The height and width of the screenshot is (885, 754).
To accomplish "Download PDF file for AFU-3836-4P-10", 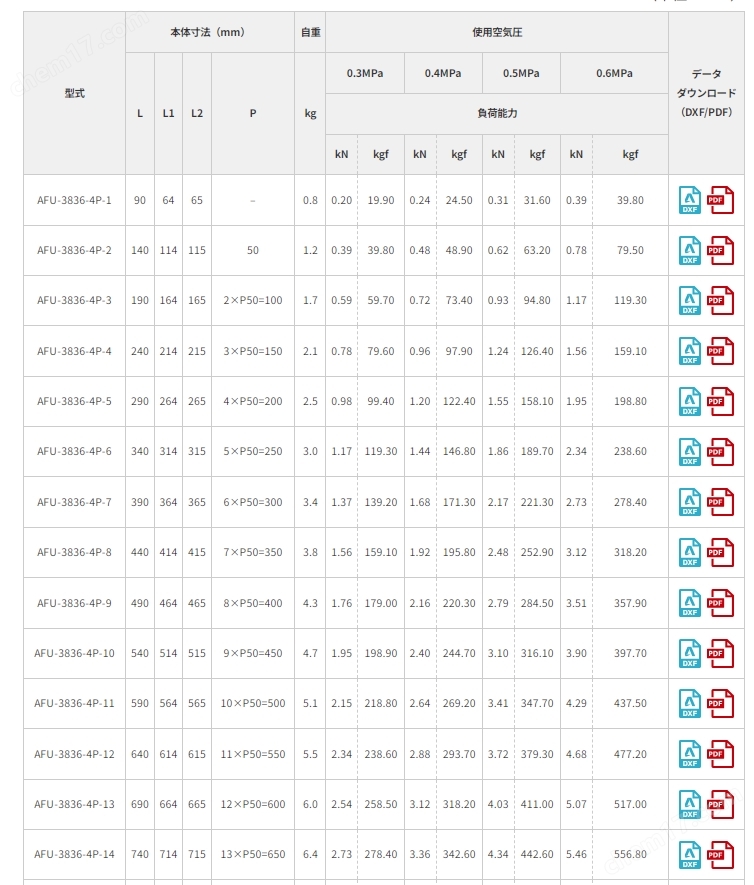I will pyautogui.click(x=720, y=653).
